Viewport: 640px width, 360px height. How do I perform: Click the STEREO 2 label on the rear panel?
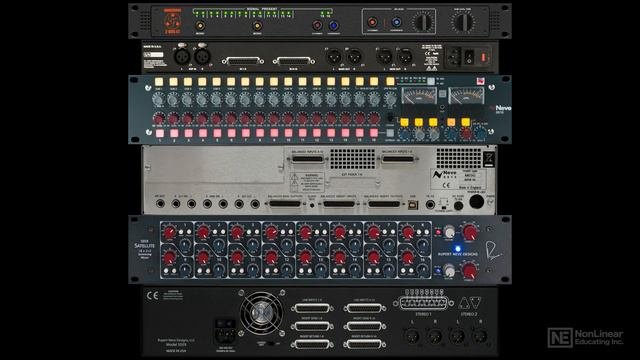(x=469, y=314)
